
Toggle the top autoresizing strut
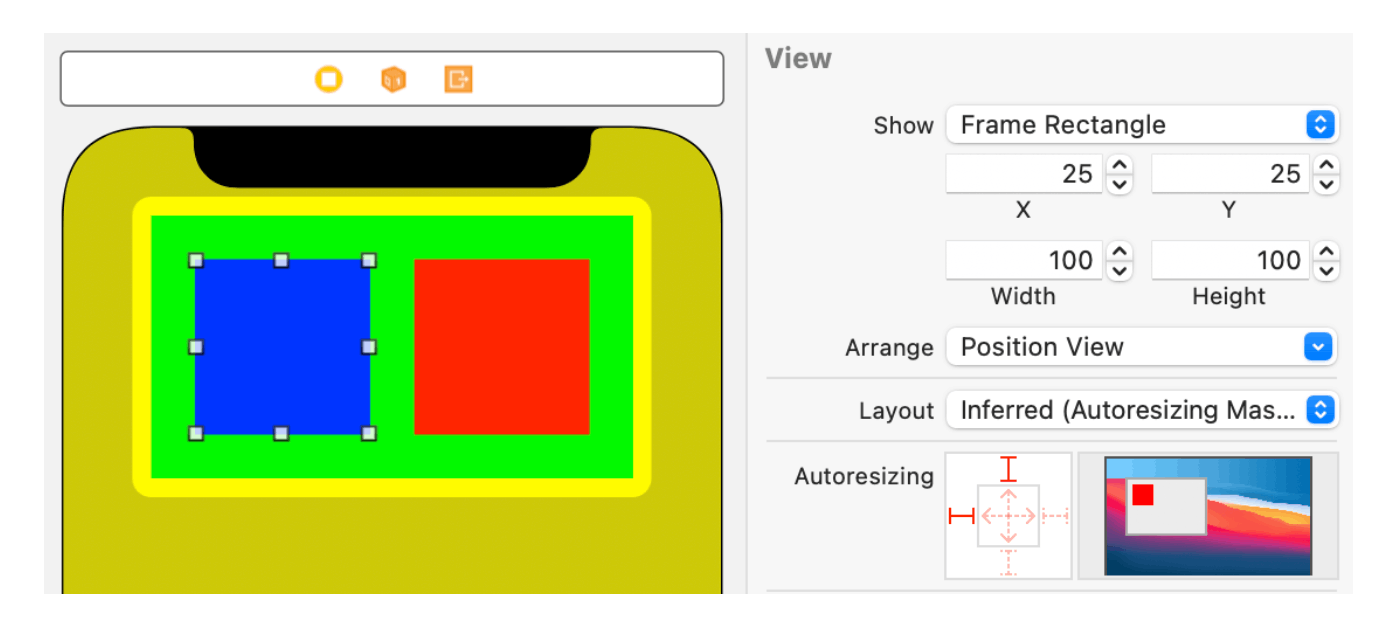pyautogui.click(x=1008, y=467)
